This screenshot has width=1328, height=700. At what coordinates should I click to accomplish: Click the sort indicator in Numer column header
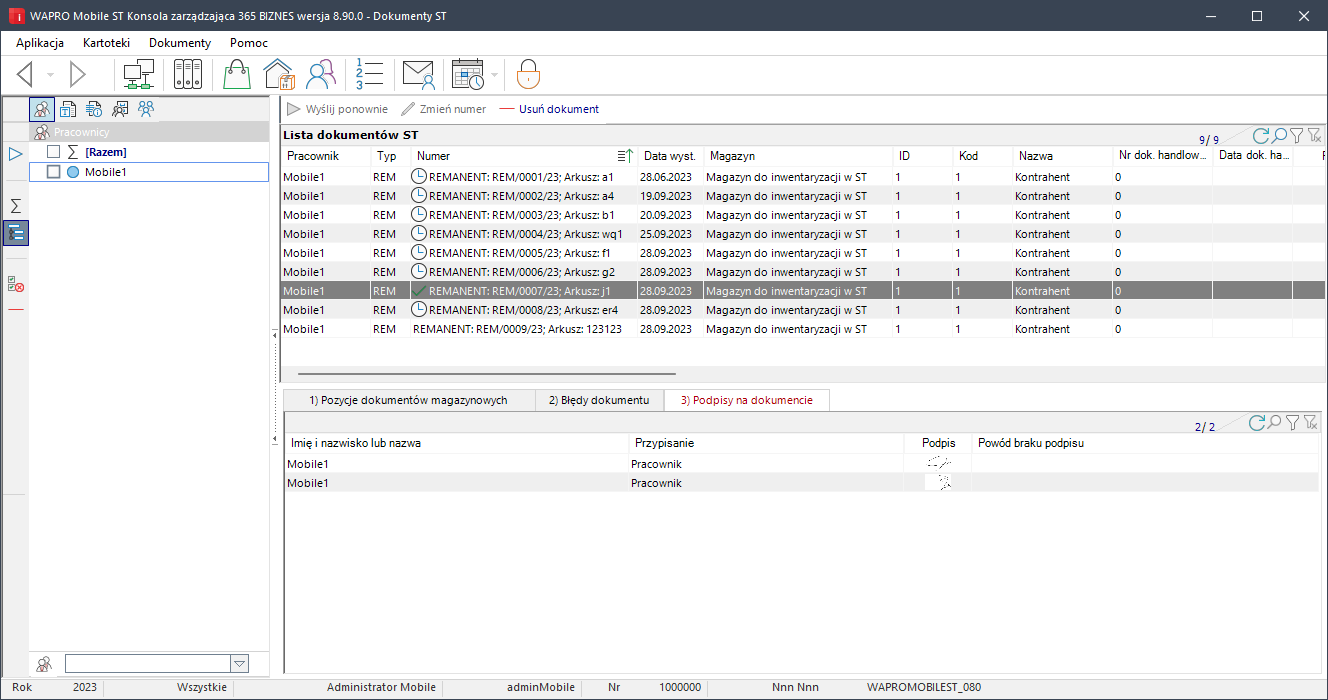click(625, 156)
